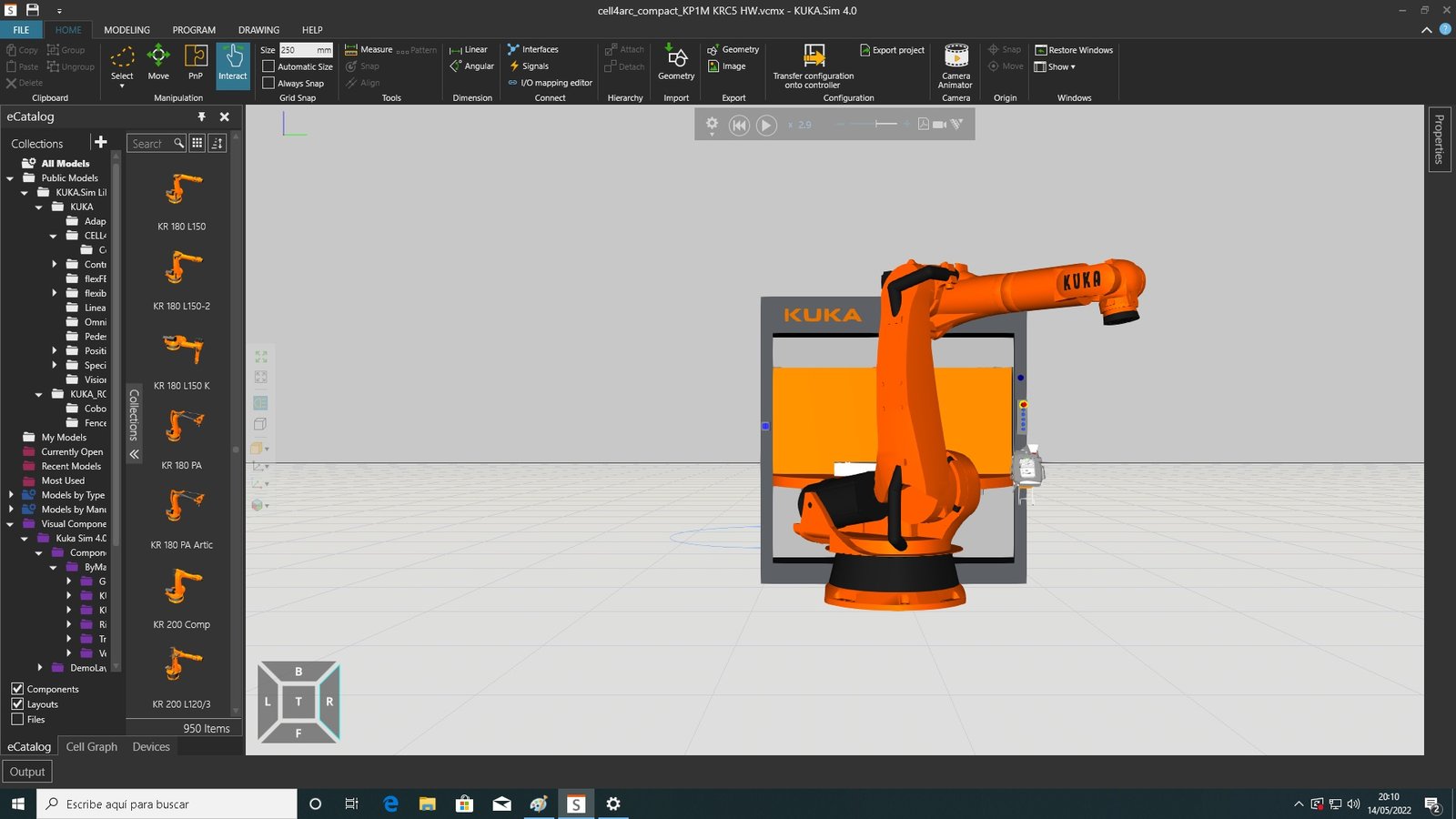Click the grid Size input field
Screen dimensions: 1456x819
pos(306,50)
